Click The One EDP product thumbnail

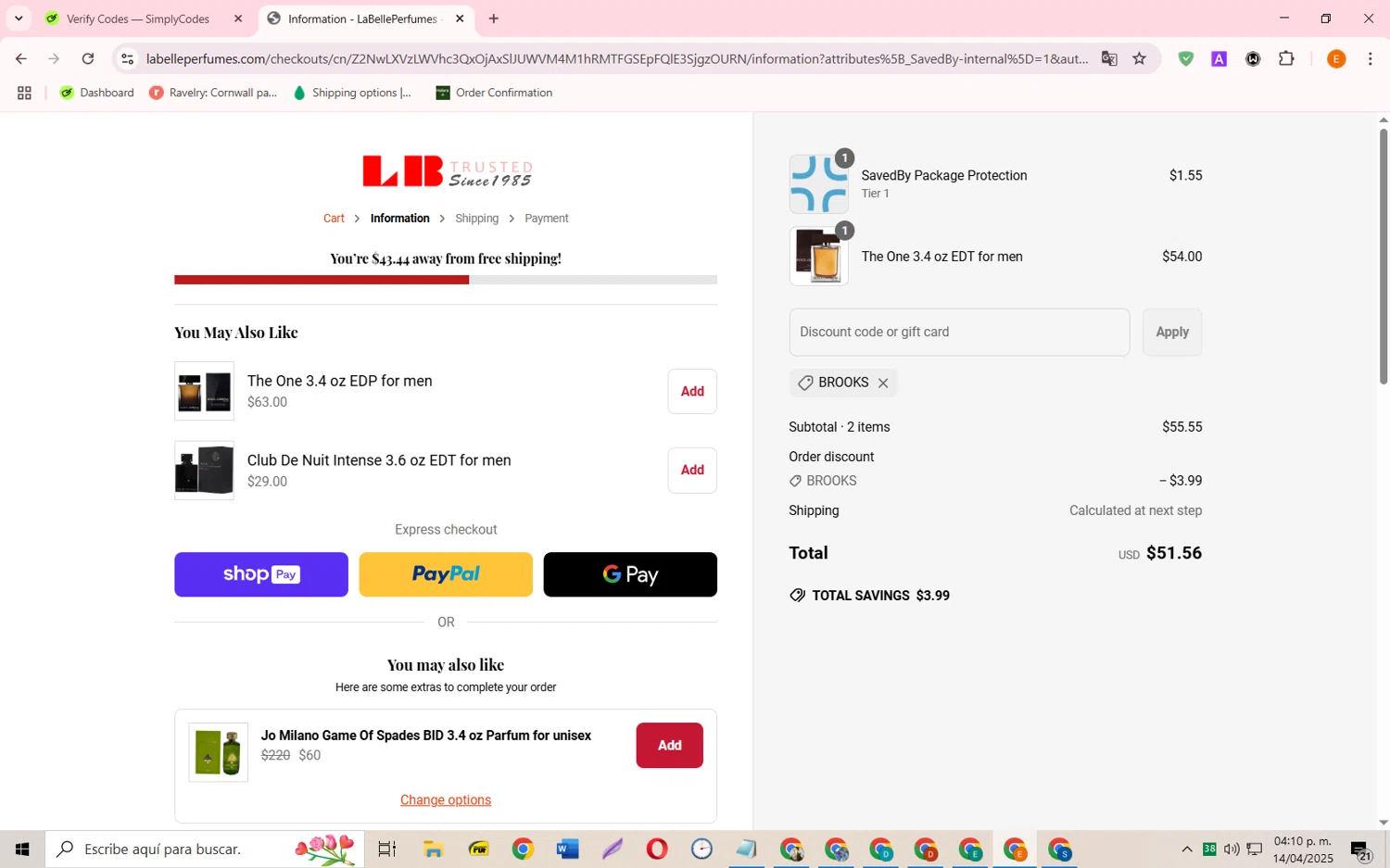[204, 391]
